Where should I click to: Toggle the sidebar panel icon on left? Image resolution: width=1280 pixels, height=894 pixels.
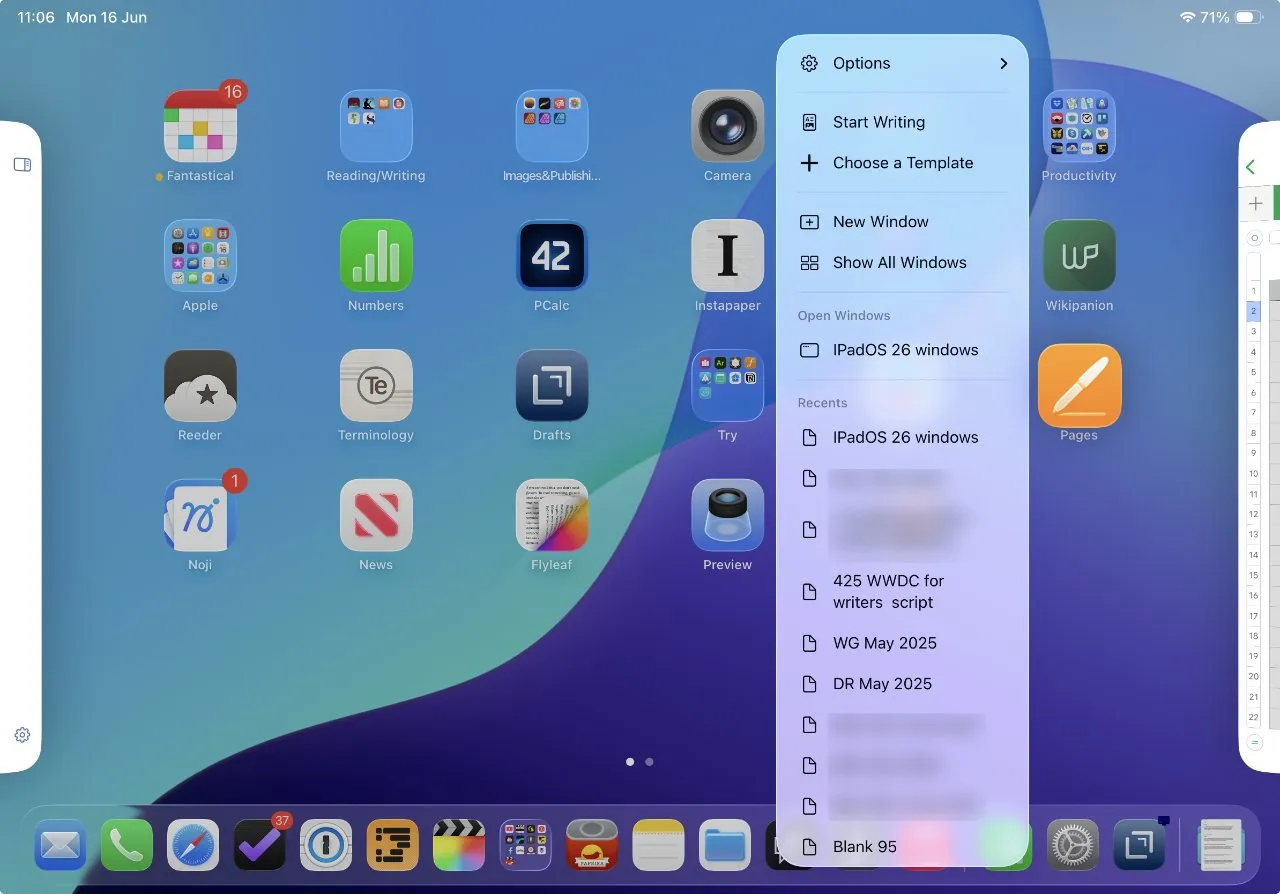[22, 164]
